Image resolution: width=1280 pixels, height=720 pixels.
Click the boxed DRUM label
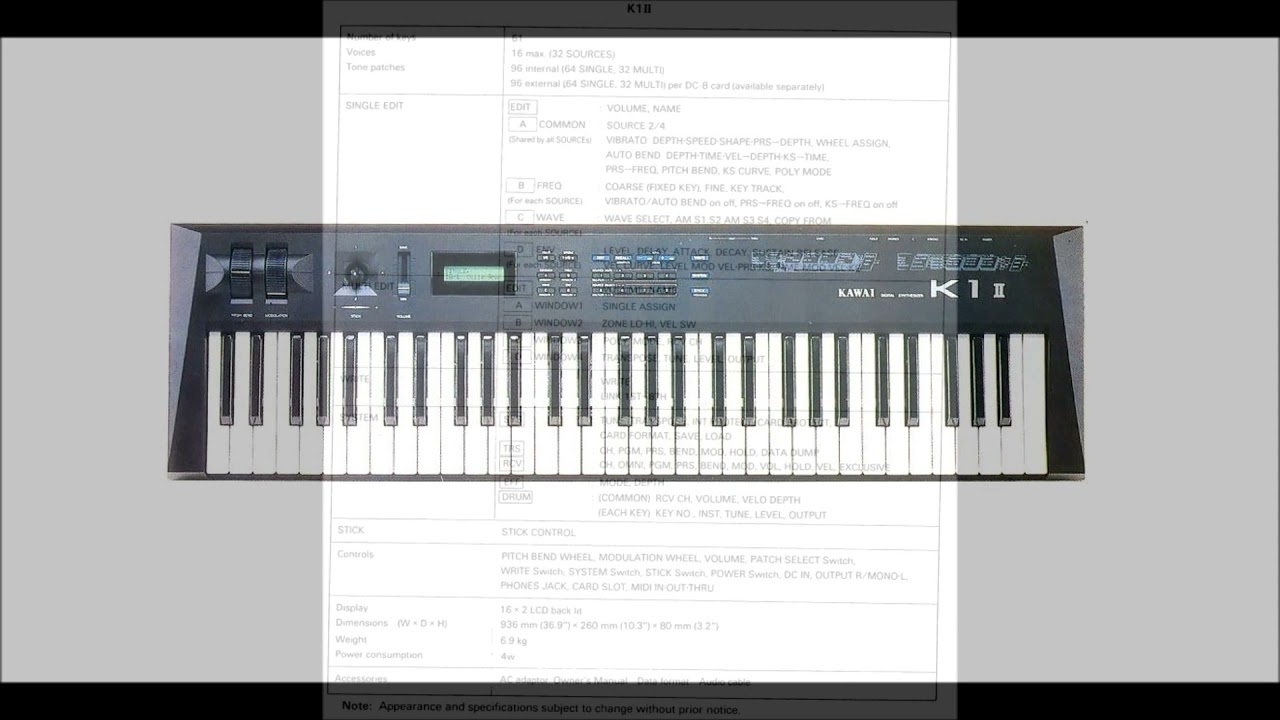pyautogui.click(x=516, y=497)
